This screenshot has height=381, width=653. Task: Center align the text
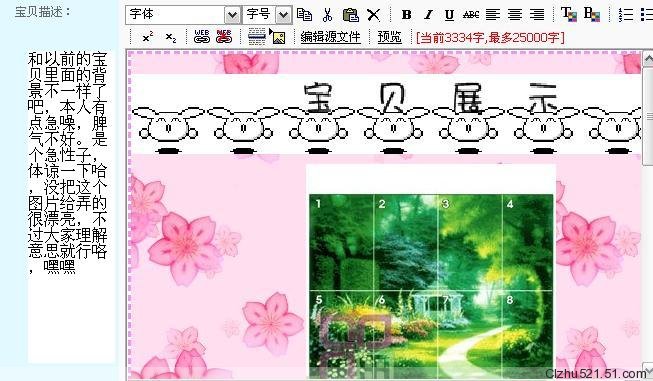coord(515,15)
